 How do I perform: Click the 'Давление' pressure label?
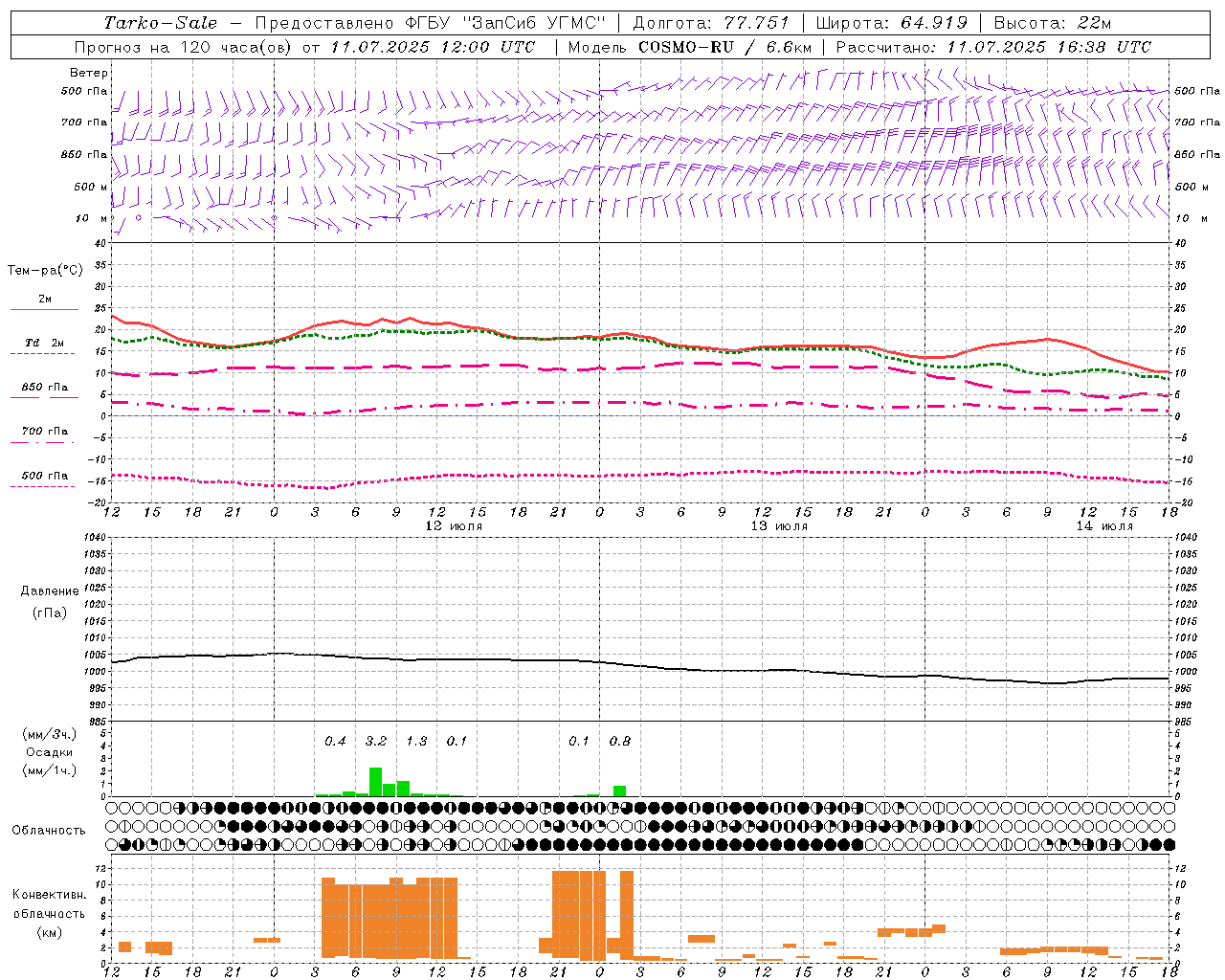tap(50, 591)
